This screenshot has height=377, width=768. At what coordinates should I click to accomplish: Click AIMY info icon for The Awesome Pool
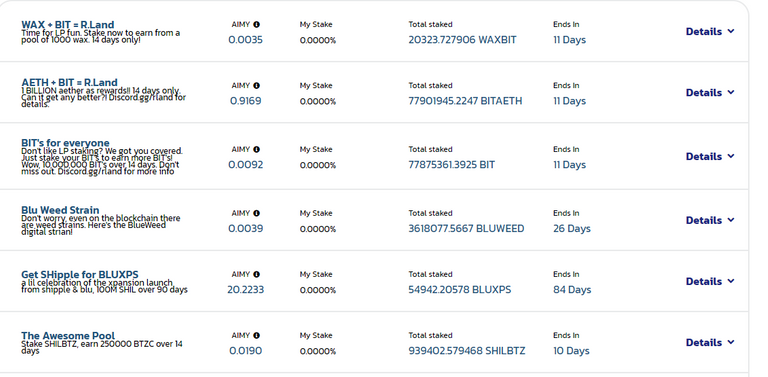coord(257,336)
